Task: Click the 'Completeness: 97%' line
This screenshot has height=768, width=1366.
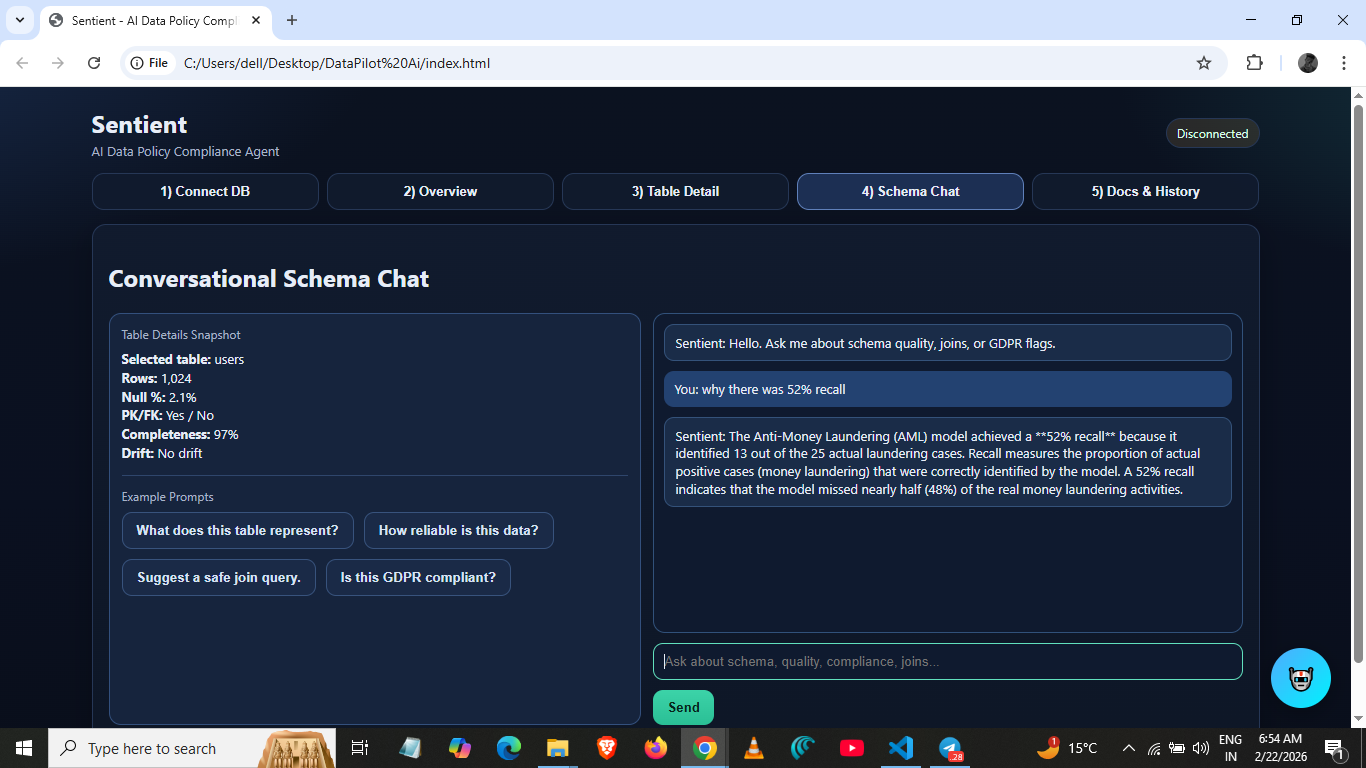Action: coord(180,434)
